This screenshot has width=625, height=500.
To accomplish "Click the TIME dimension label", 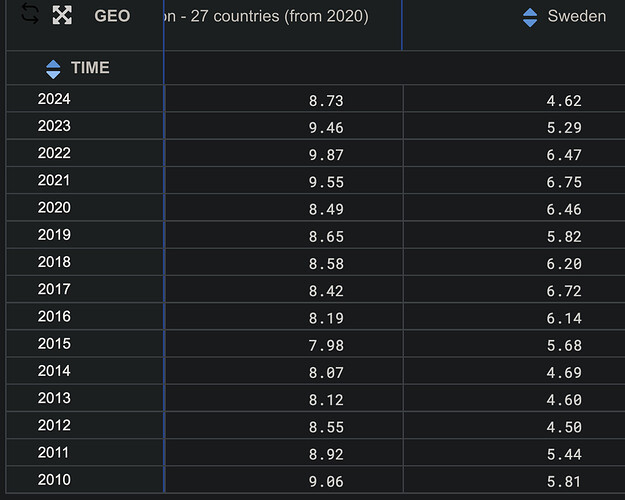I will click(90, 67).
